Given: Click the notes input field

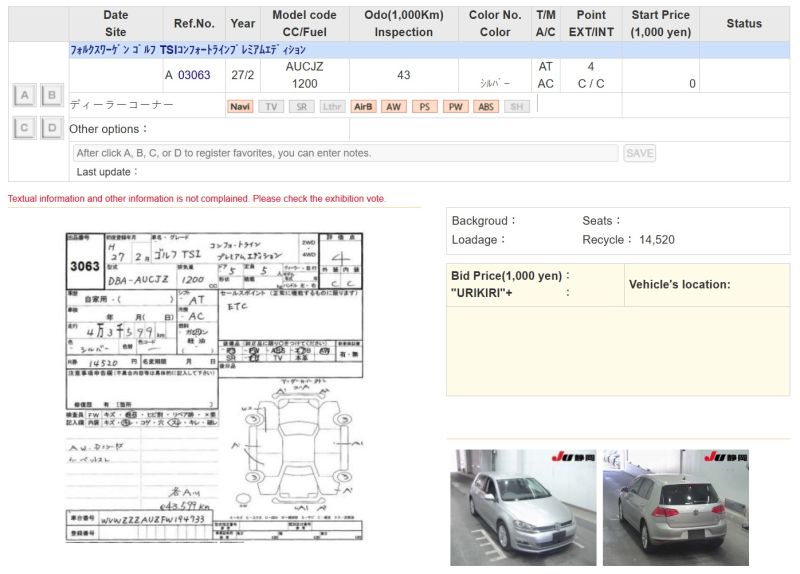Looking at the screenshot, I should [x=345, y=153].
